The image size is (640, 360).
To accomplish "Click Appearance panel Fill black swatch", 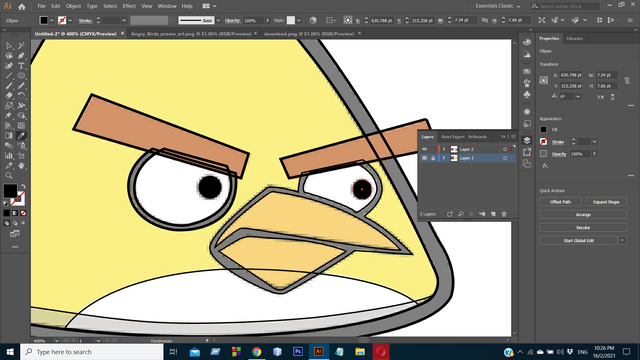I will [x=543, y=130].
